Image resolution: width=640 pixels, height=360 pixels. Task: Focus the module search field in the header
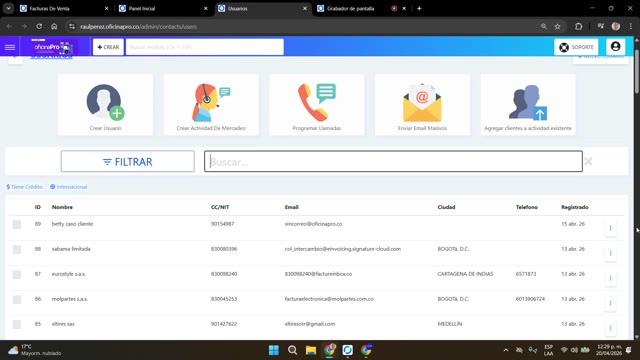[204, 47]
